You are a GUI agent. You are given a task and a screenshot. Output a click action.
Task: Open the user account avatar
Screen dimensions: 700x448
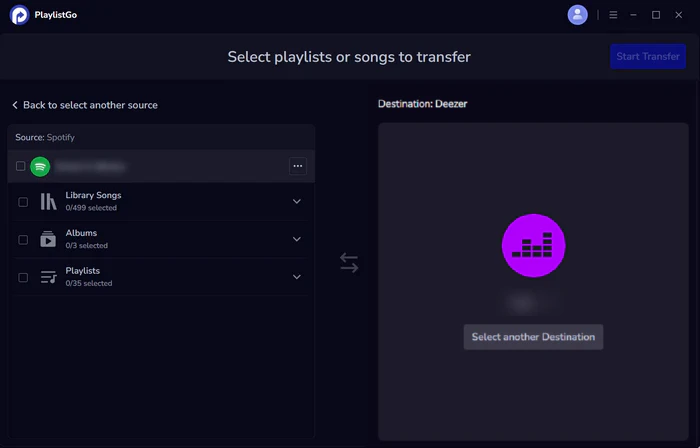(x=577, y=15)
